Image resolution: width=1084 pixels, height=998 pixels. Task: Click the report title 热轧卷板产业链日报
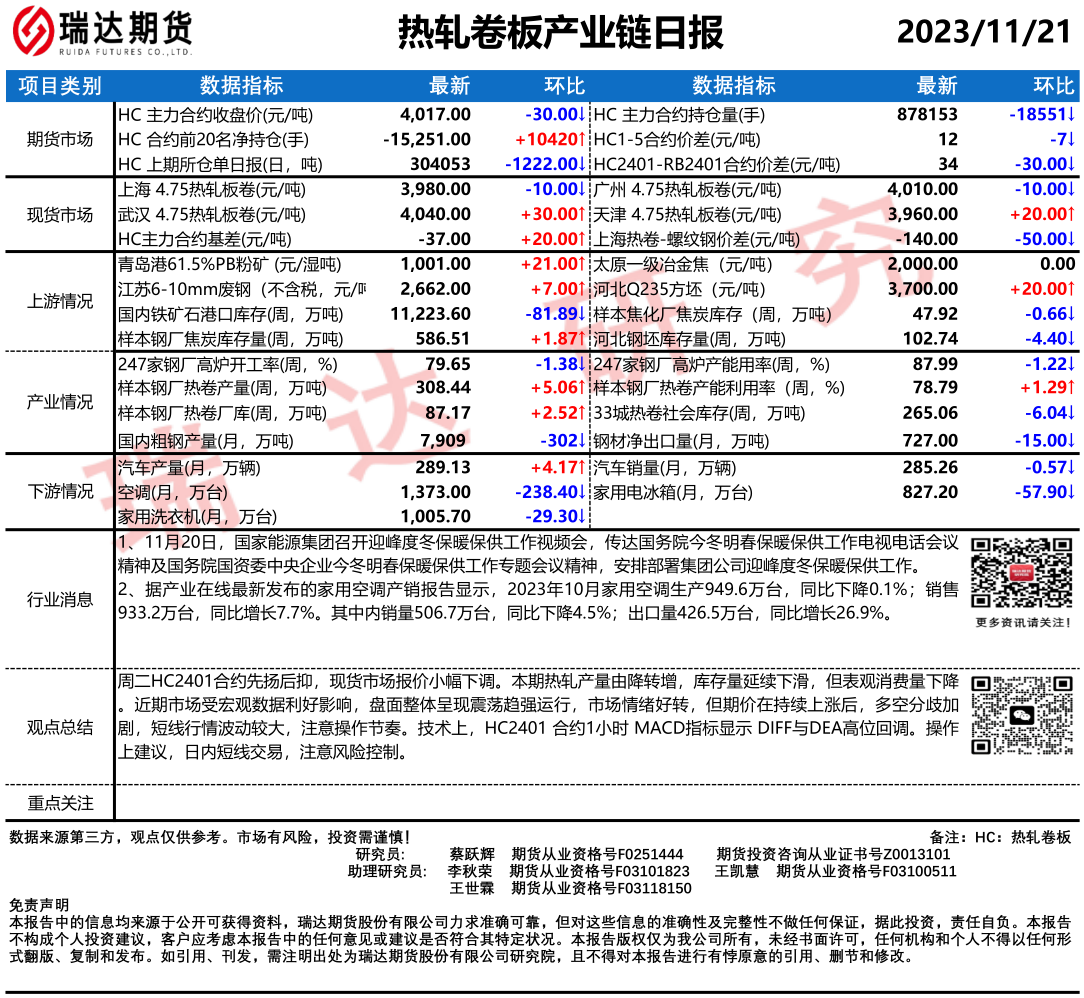click(560, 33)
